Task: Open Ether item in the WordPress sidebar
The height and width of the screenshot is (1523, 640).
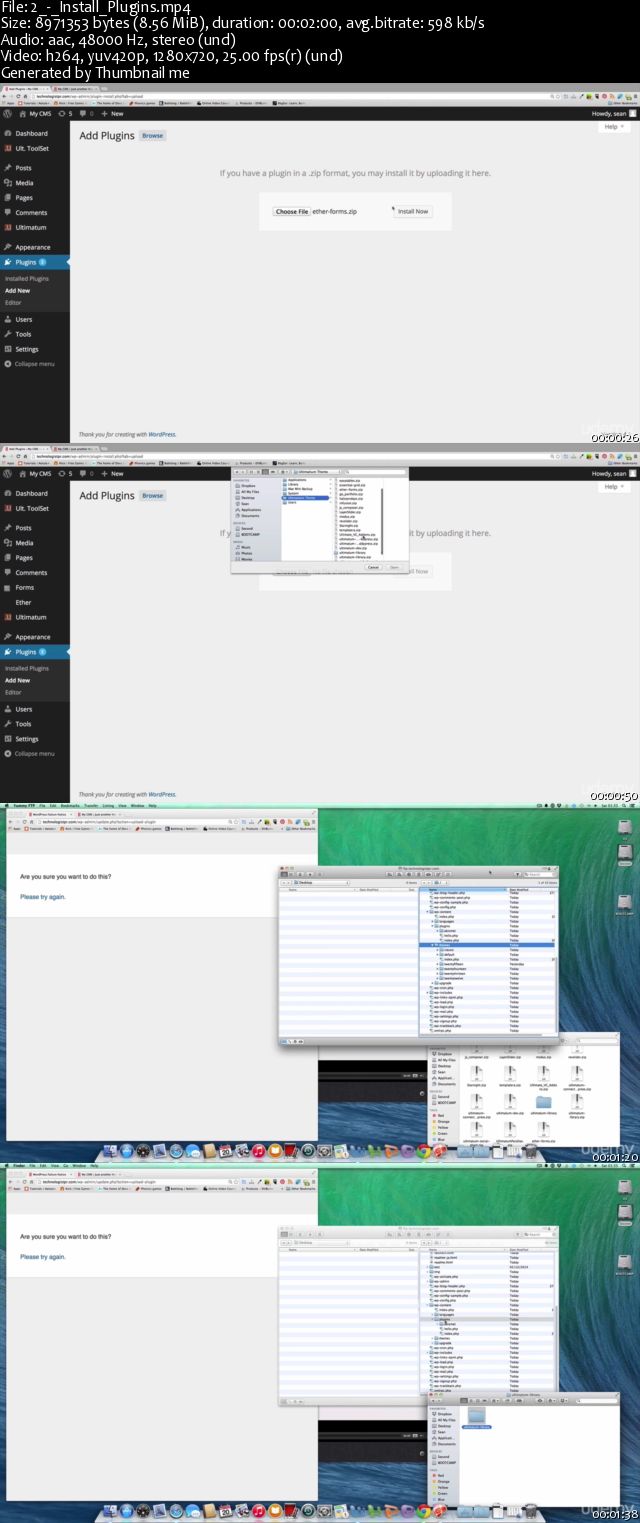Action: pos(23,603)
